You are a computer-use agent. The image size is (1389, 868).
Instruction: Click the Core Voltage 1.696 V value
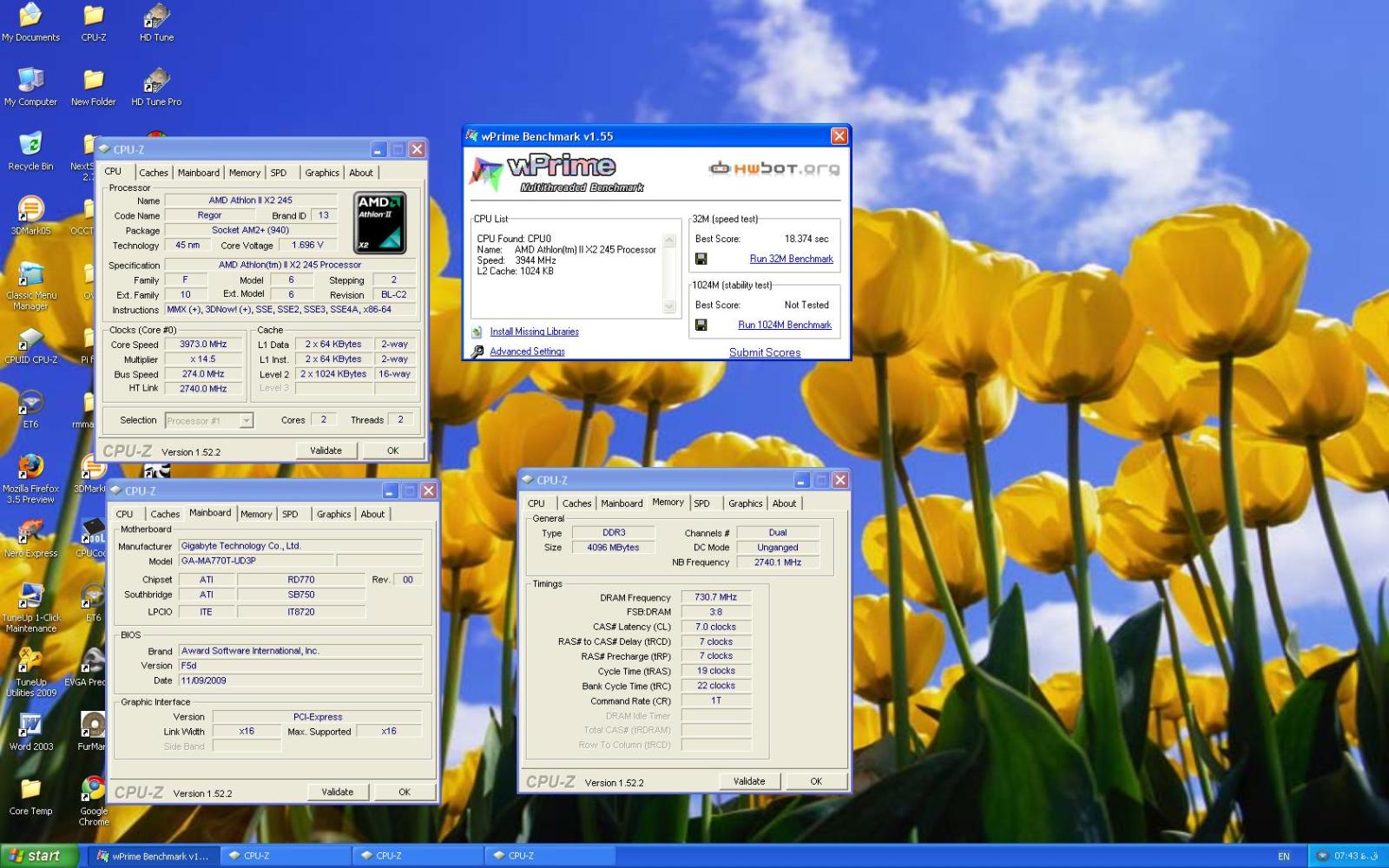point(307,246)
